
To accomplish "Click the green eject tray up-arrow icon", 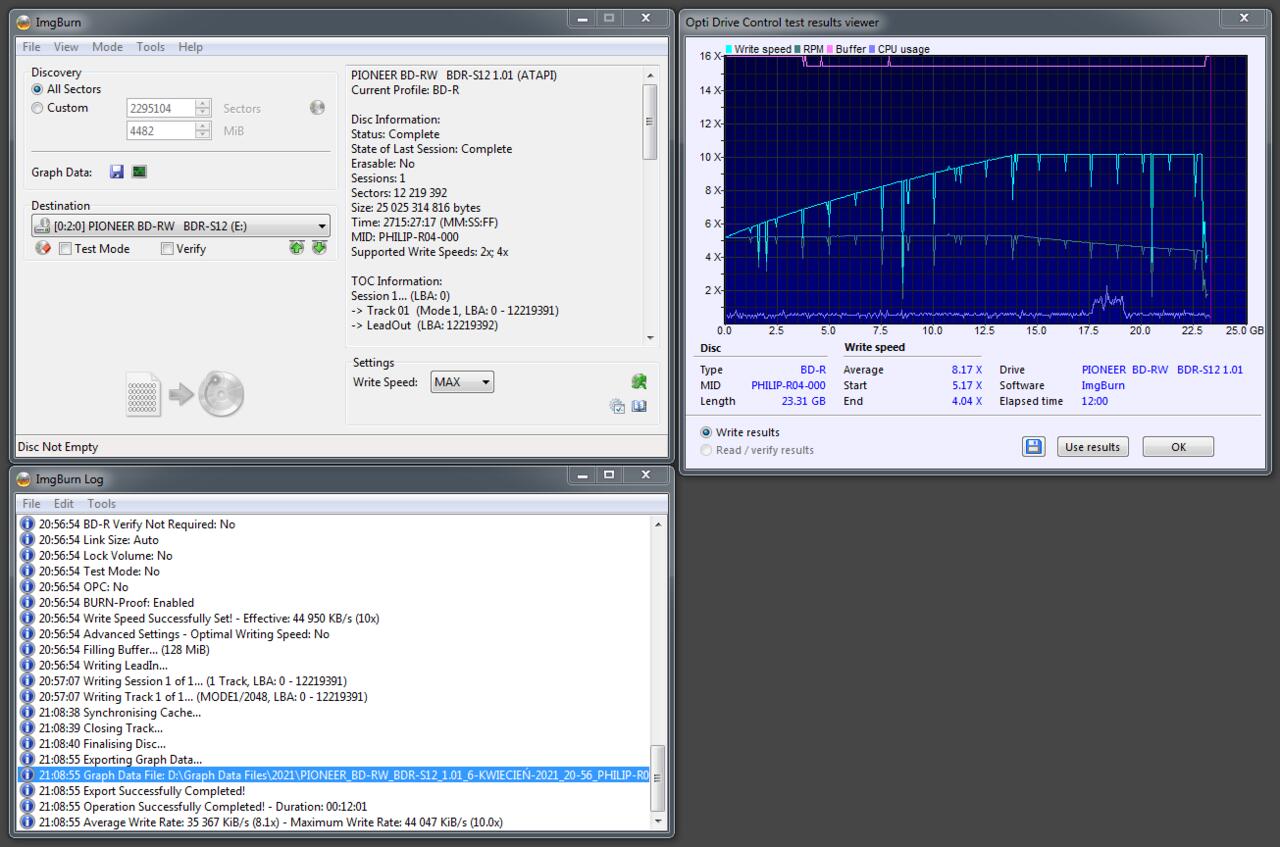I will click(x=297, y=248).
